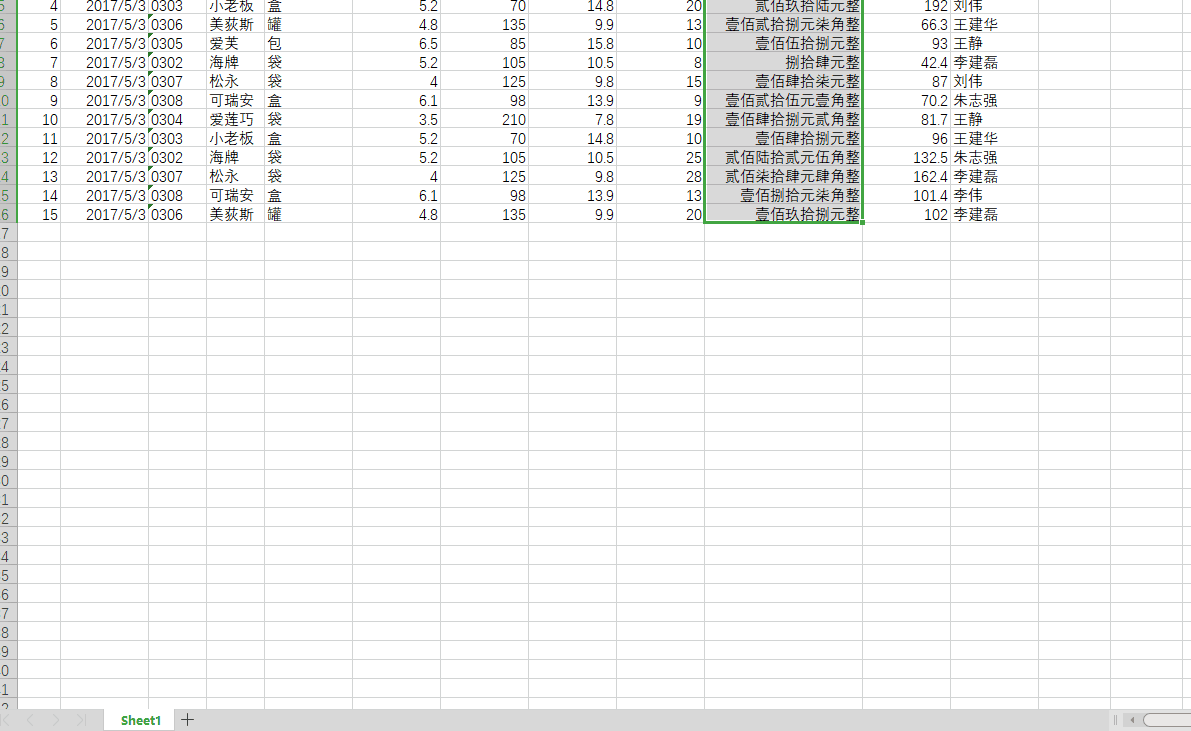
Task: Click the horizontal scrollbar thumb
Action: [1167, 720]
